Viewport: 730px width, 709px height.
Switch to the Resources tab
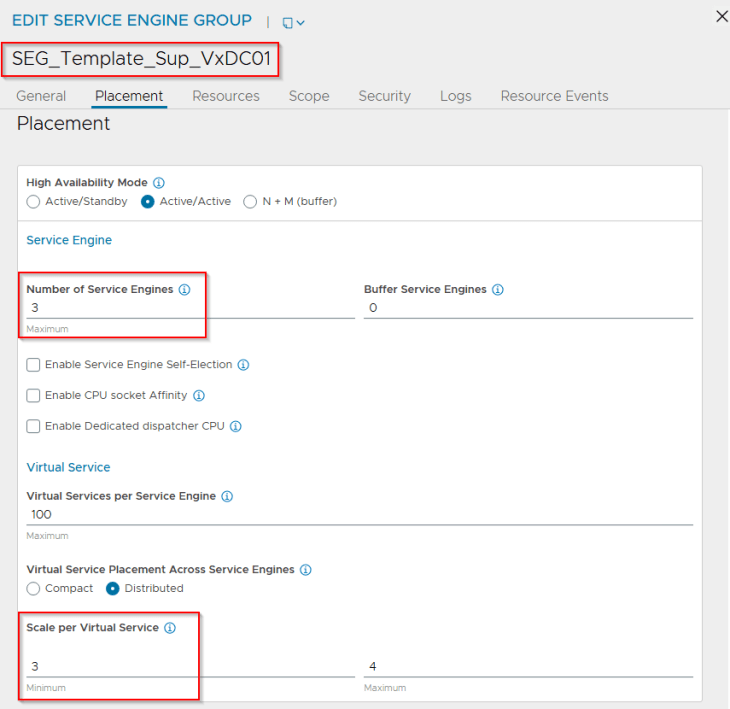226,96
